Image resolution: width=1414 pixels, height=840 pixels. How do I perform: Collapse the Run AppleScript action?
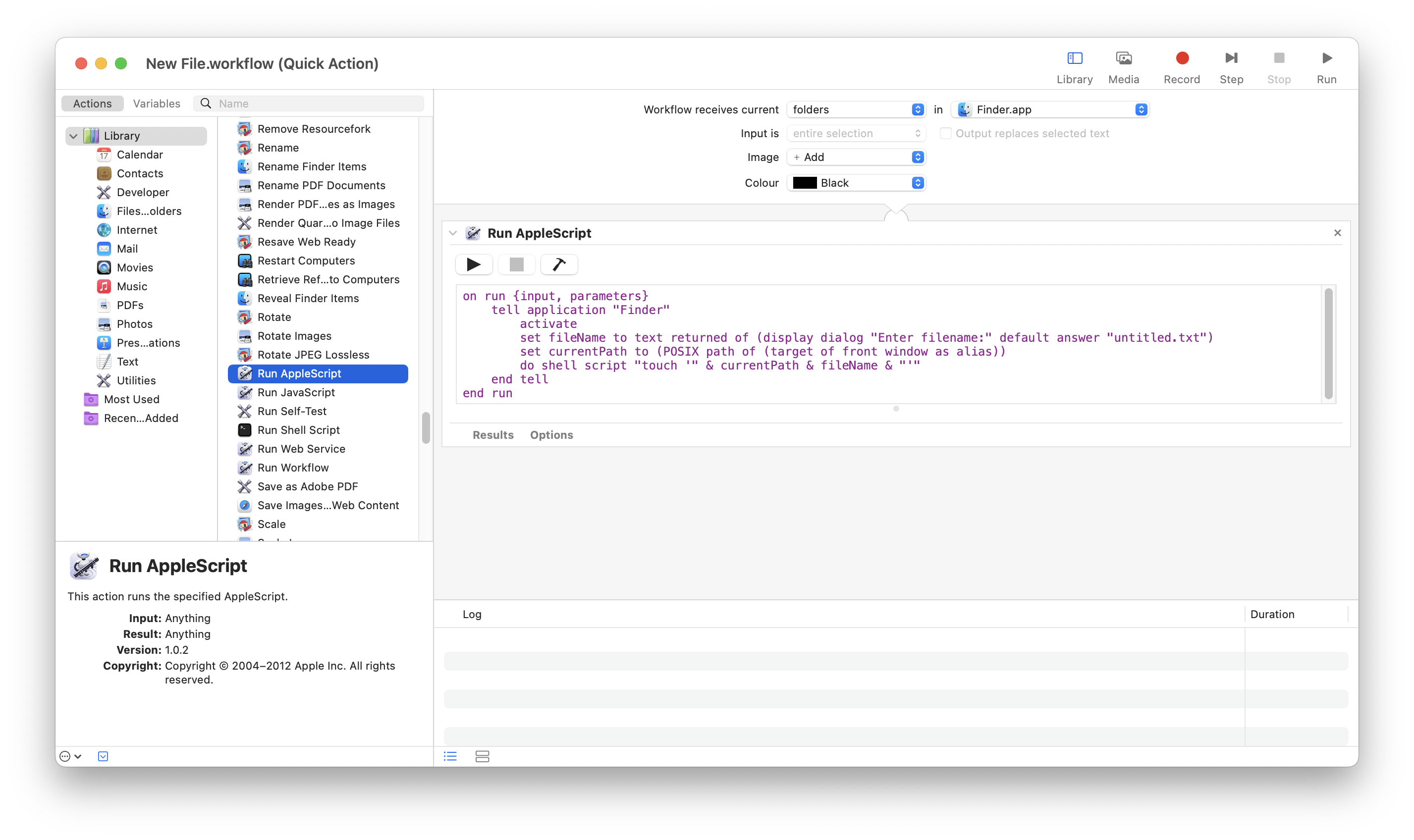tap(453, 233)
